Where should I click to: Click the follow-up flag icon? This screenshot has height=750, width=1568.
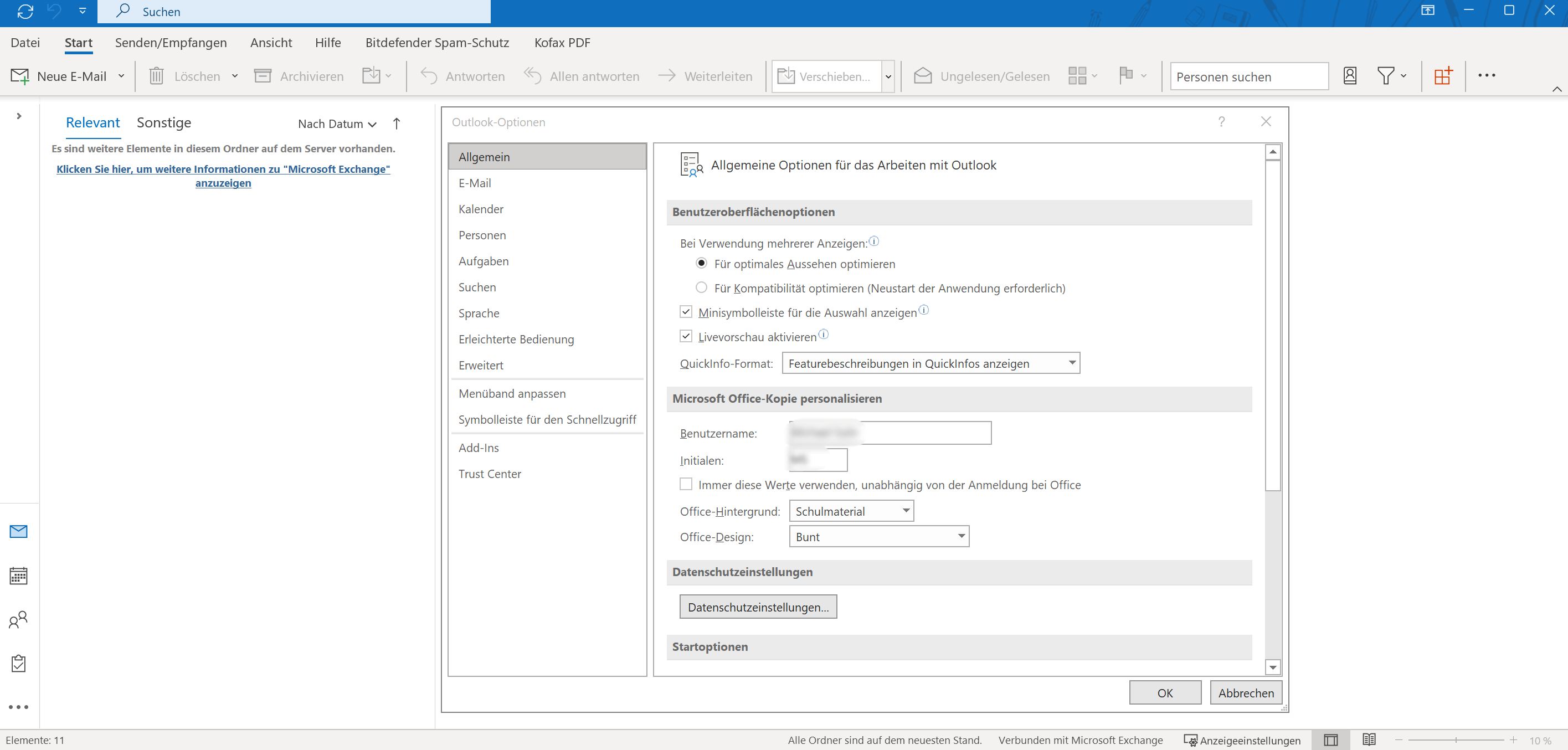coord(1125,75)
